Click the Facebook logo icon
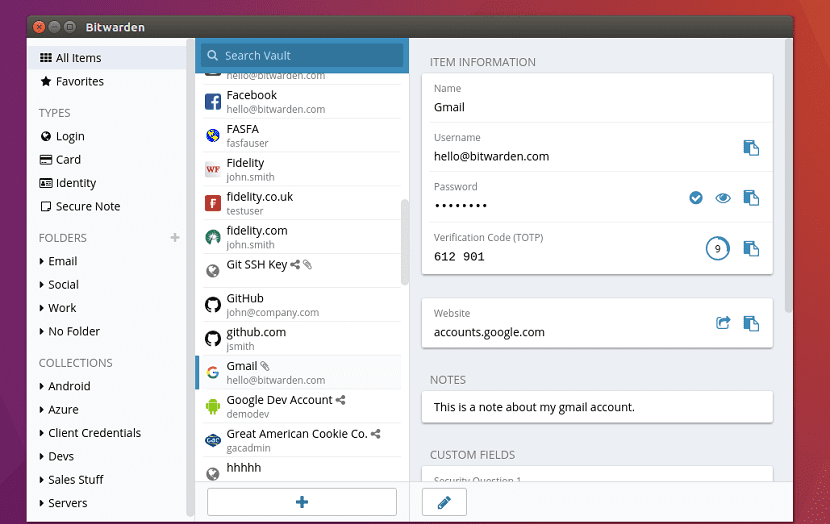The width and height of the screenshot is (830, 524). 213,102
